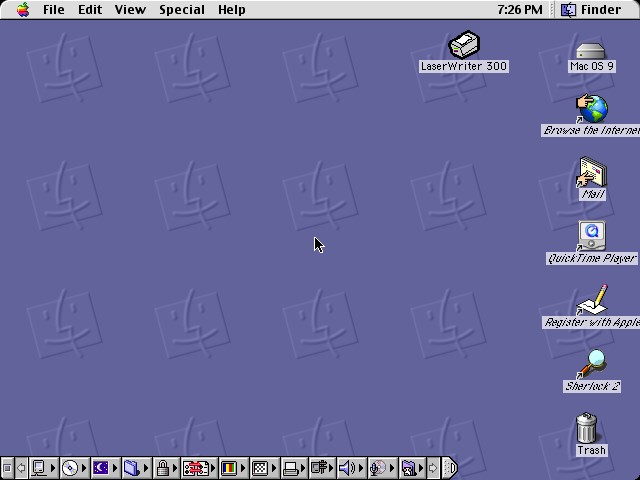Collapse the Control Strip using its end tab
Screen dimensions: 640x480
pyautogui.click(x=450, y=468)
